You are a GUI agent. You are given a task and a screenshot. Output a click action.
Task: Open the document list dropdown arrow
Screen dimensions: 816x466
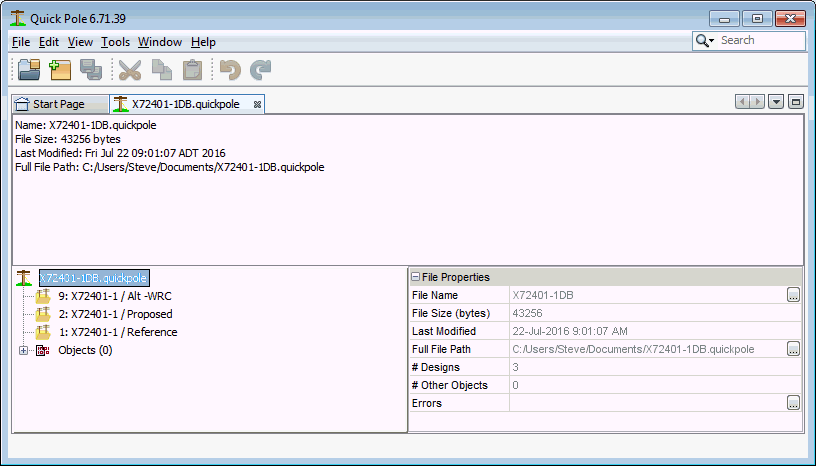point(776,102)
